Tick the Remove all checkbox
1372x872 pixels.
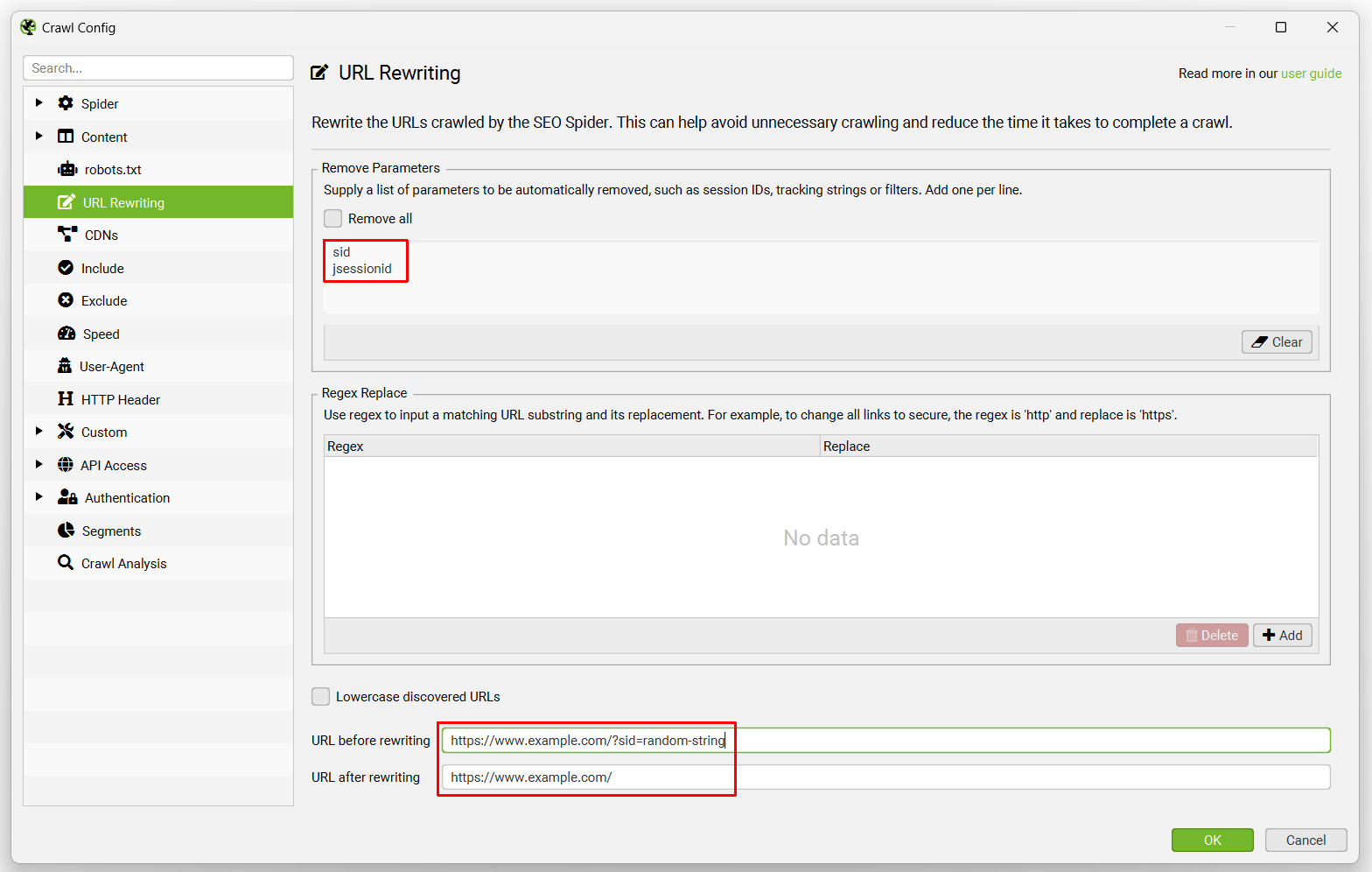pyautogui.click(x=333, y=218)
